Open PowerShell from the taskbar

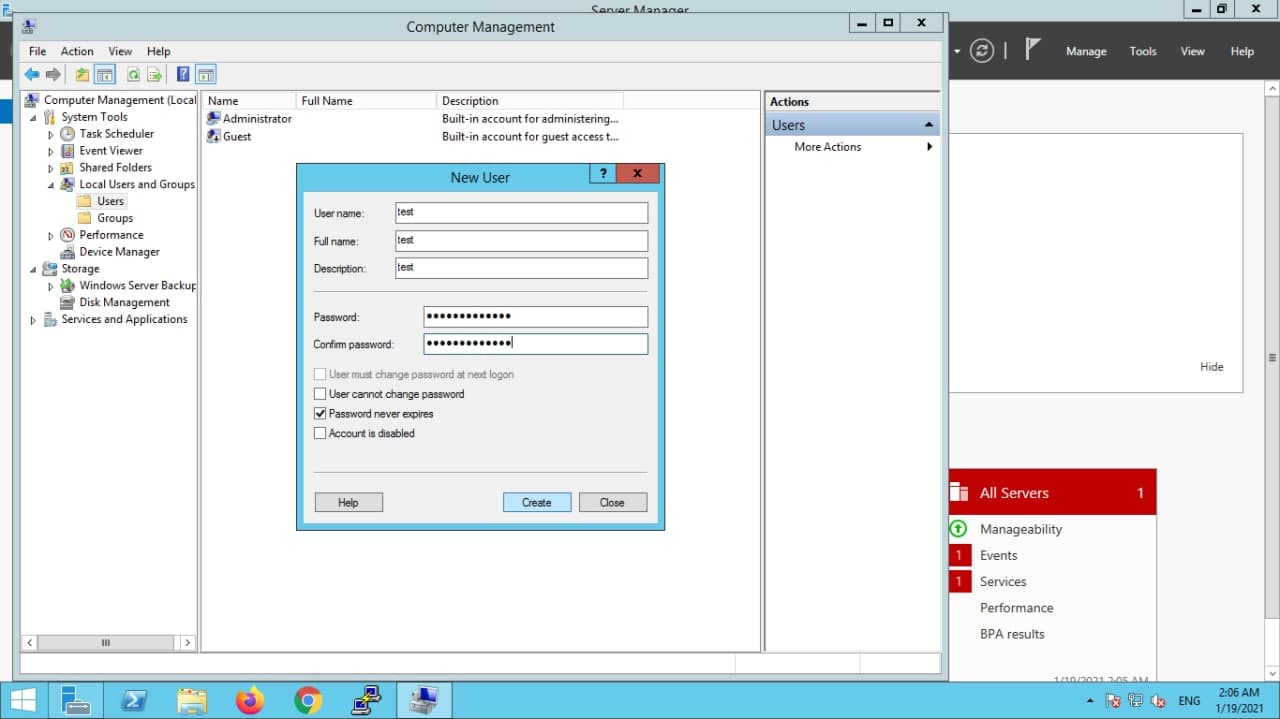pos(135,701)
